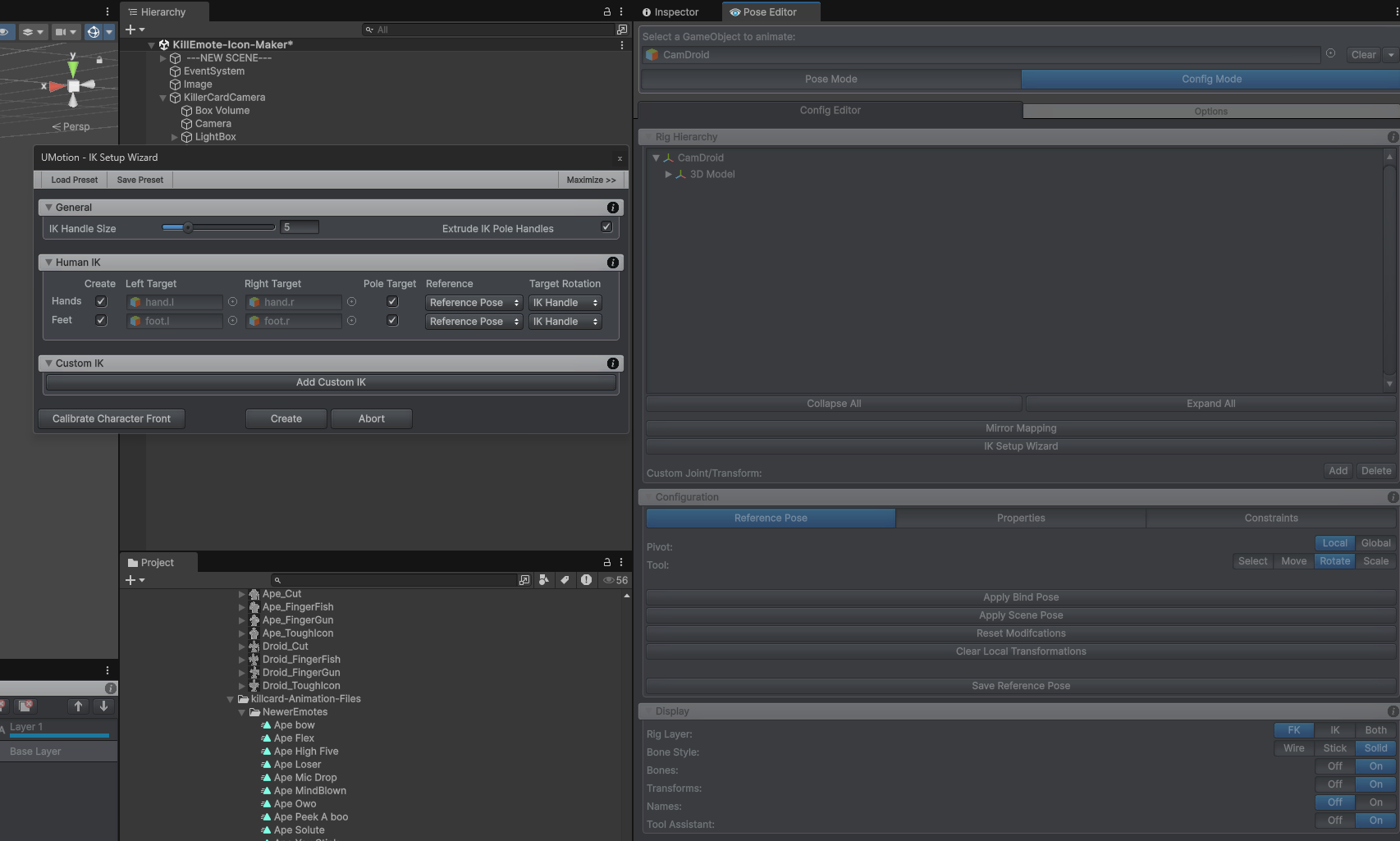This screenshot has height=841, width=1400.
Task: Click object picker beside CamDroid field
Action: pyautogui.click(x=1330, y=53)
